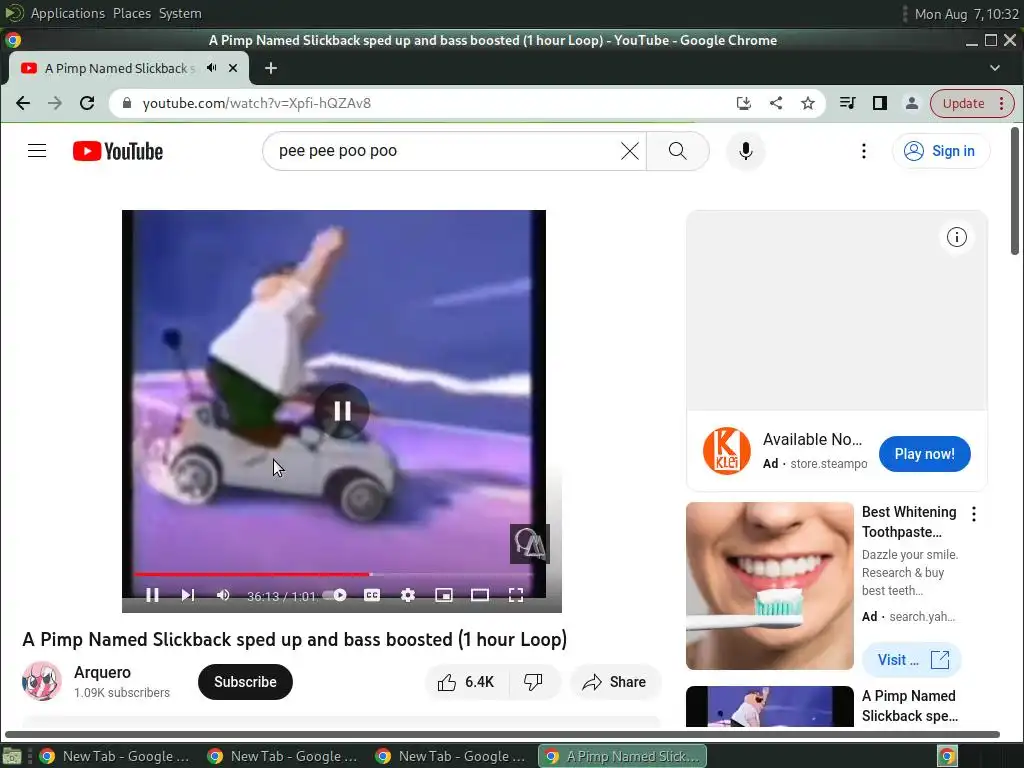Subscribe to the Arquero channel

245,682
